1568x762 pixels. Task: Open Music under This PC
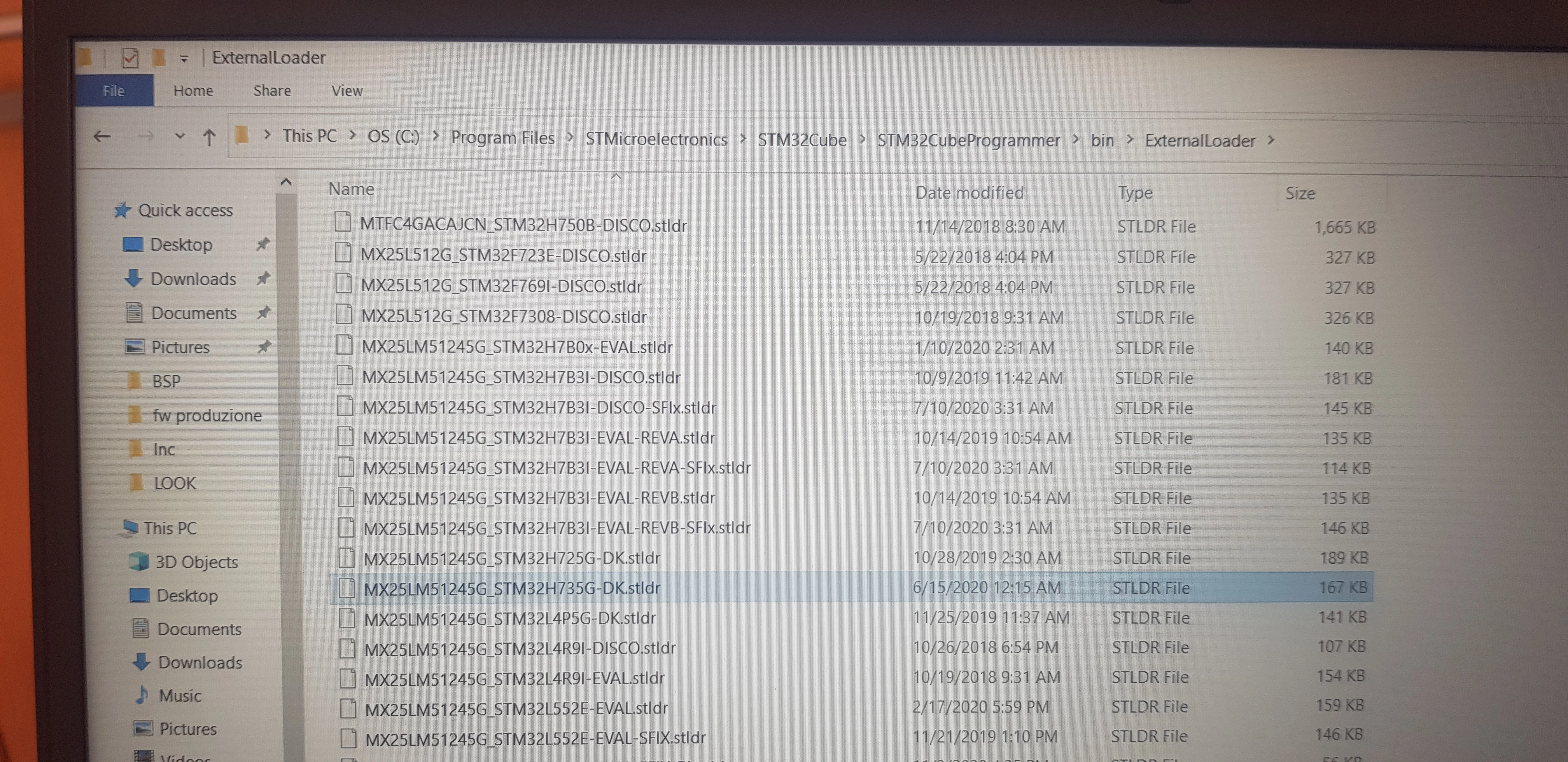pos(168,695)
